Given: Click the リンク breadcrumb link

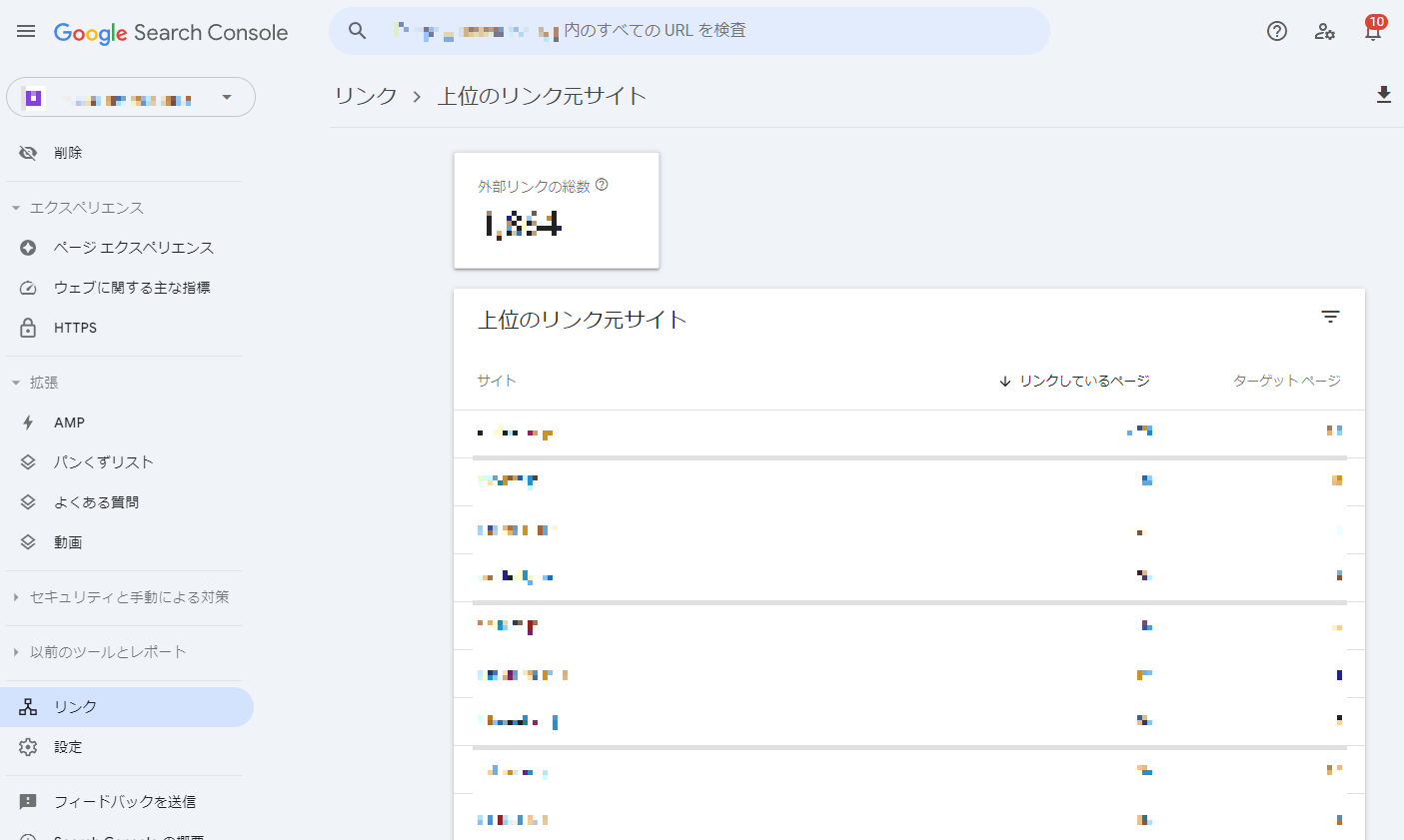Looking at the screenshot, I should pos(366,96).
